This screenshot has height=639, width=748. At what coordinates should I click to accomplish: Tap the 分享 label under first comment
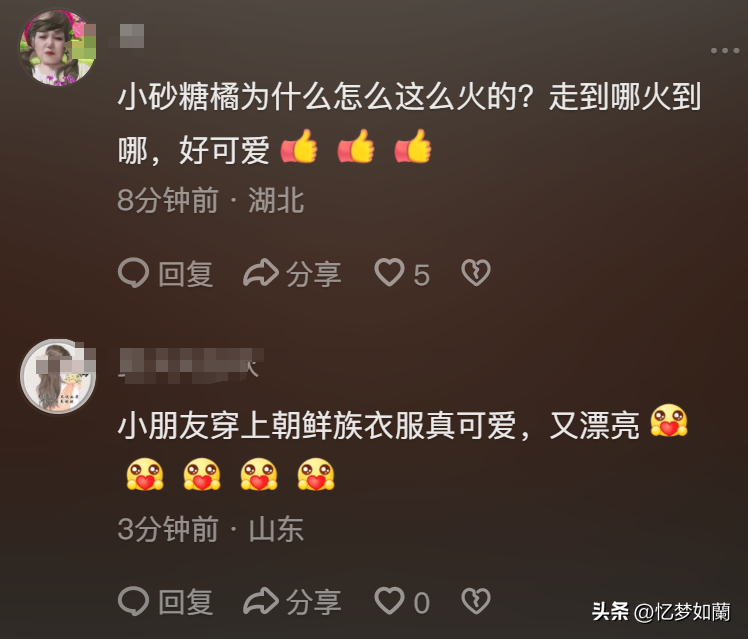click(x=314, y=274)
